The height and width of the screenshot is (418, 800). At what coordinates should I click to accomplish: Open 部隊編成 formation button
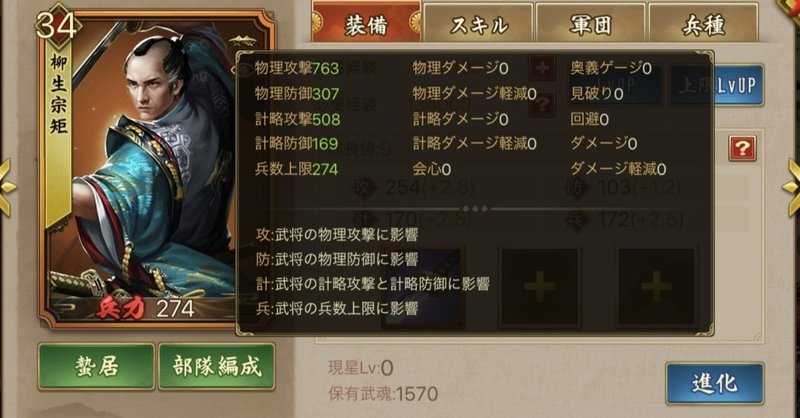click(217, 366)
